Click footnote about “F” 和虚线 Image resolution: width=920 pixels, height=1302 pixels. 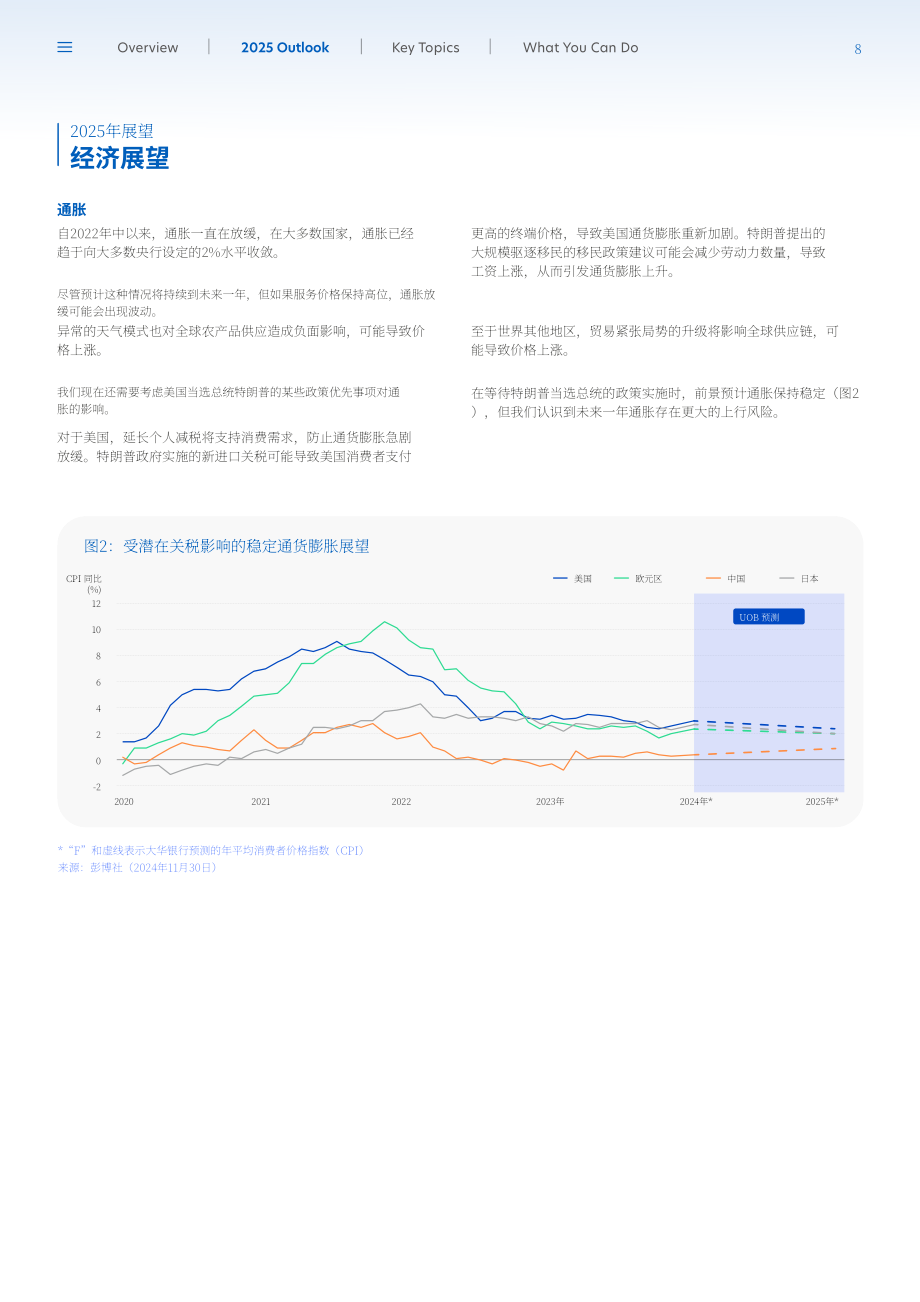tap(212, 850)
